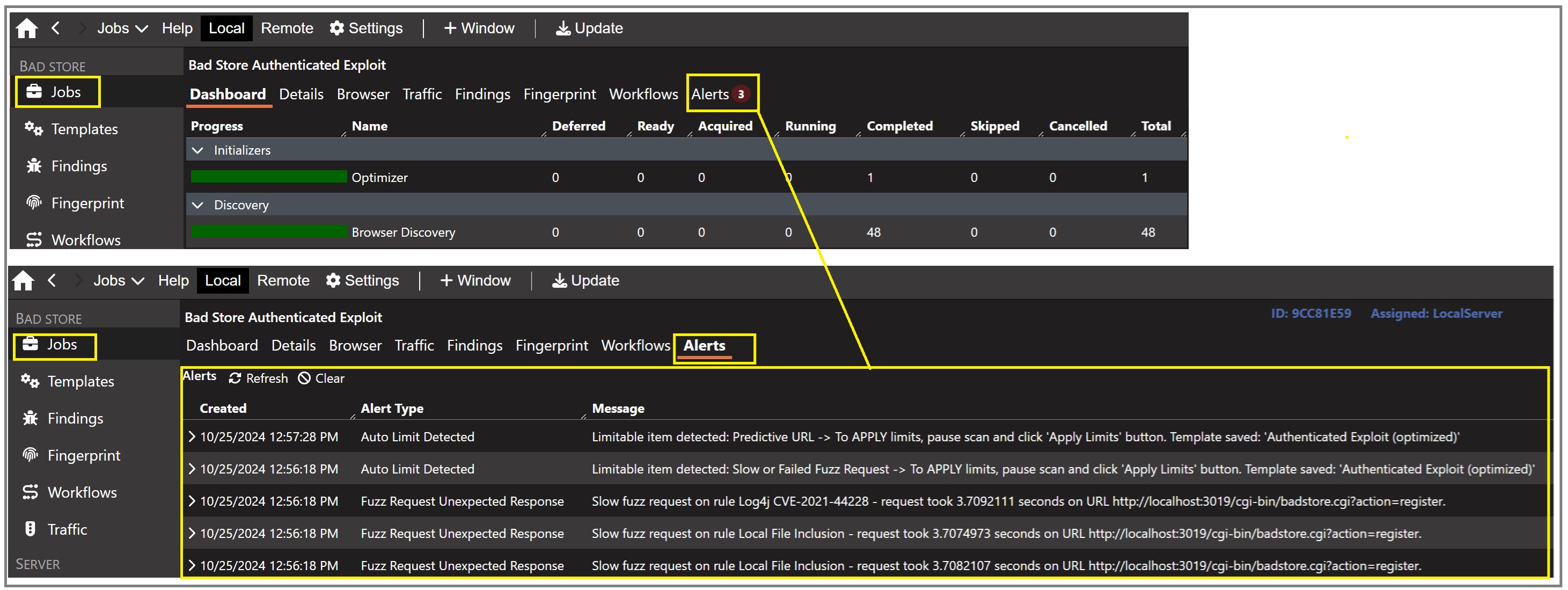Screen dimensions: 1568x590
Task: Open the Traffic tab in lower window
Action: tap(414, 345)
